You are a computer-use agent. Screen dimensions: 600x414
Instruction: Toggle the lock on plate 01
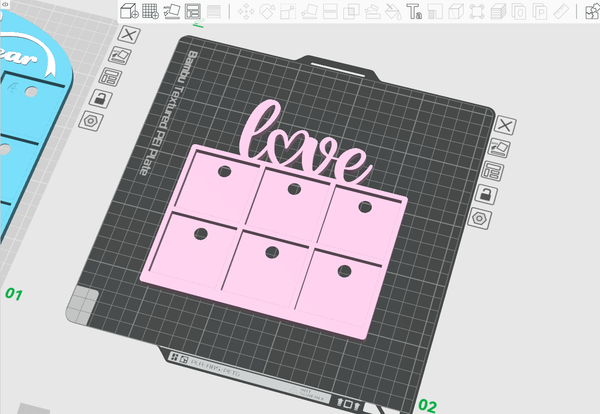point(101,99)
